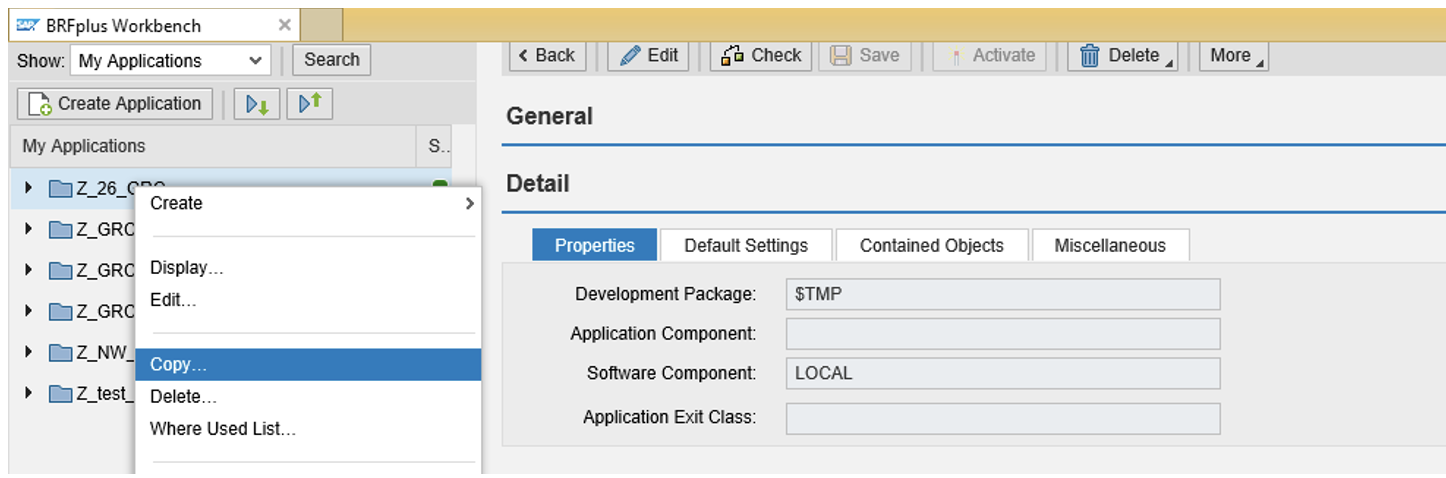Click the Development Package field
This screenshot has width=1446, height=478.
pos(1003,294)
